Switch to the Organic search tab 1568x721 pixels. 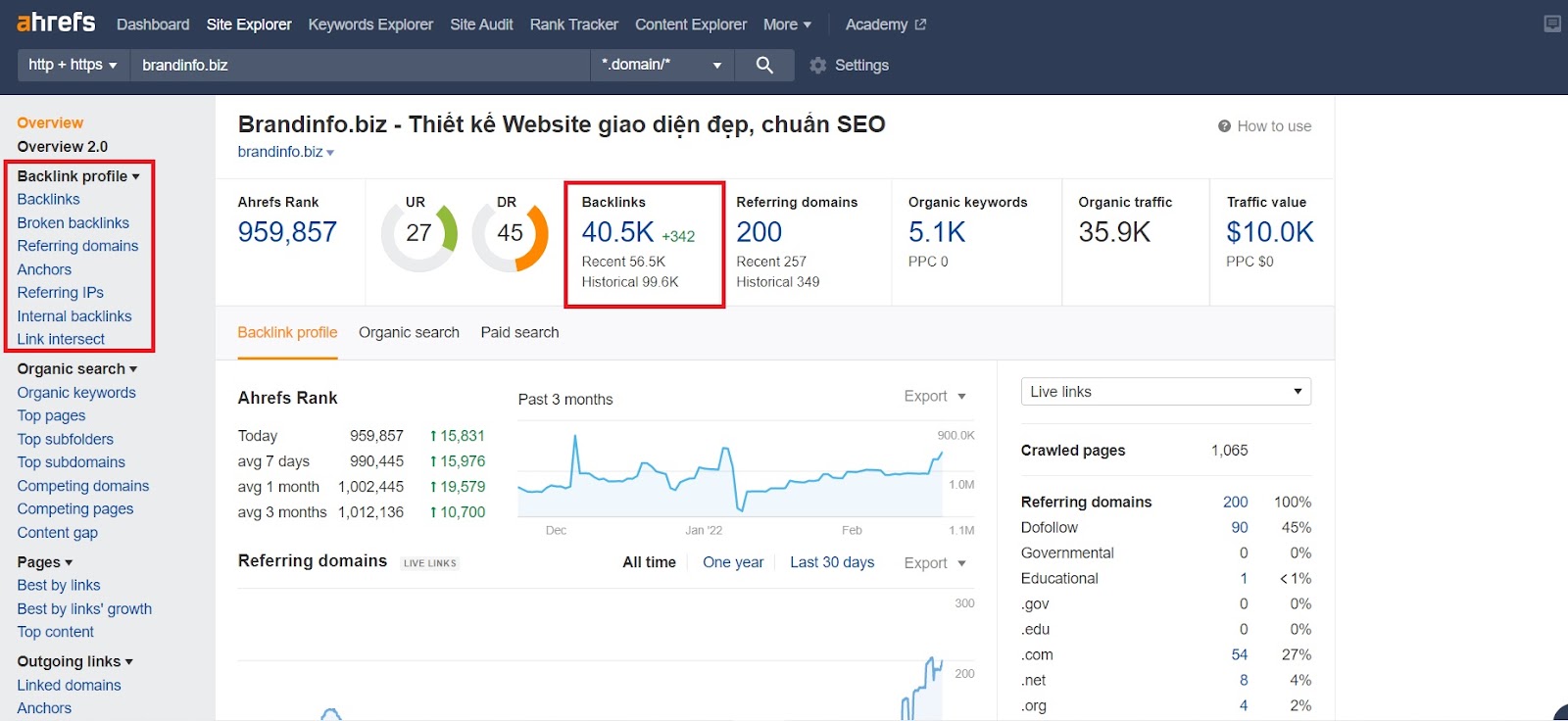[x=409, y=332]
